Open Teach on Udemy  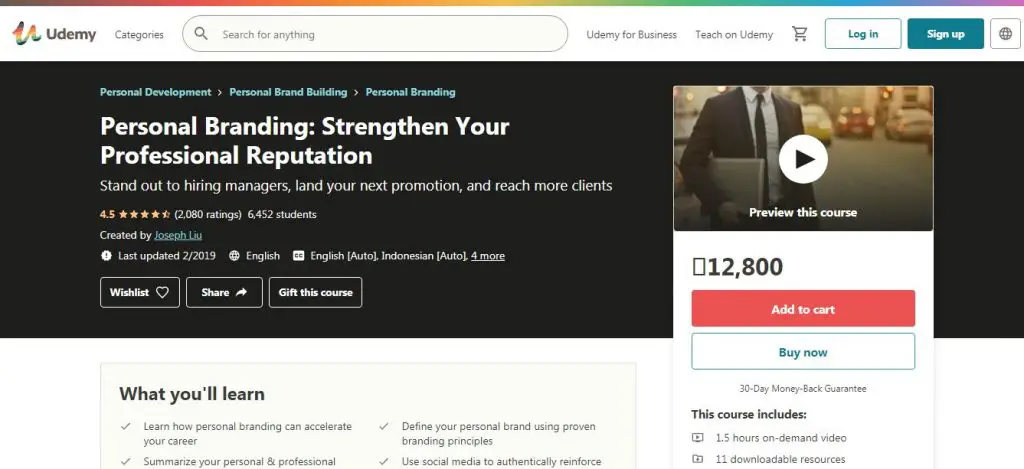[734, 35]
